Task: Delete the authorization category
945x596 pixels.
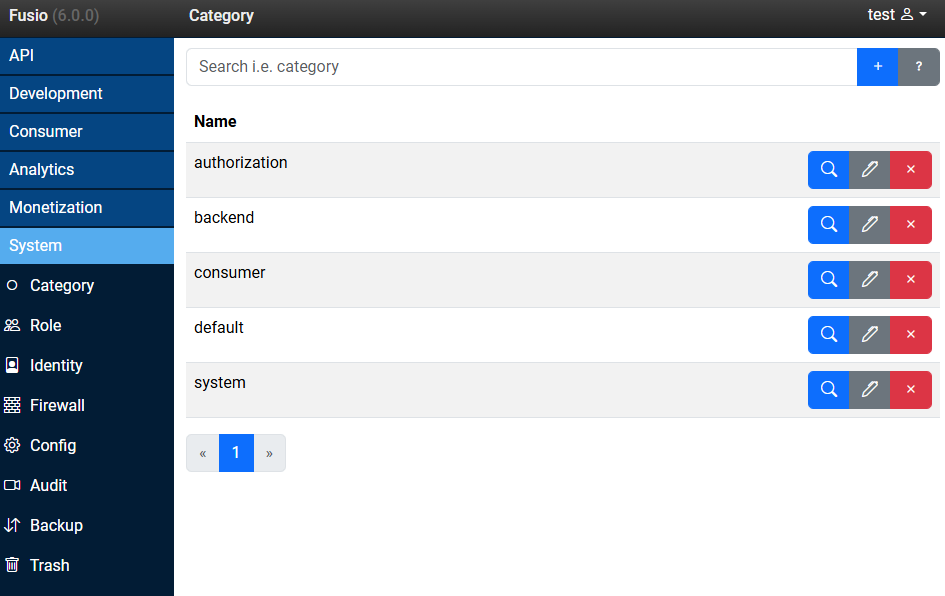Action: 910,170
